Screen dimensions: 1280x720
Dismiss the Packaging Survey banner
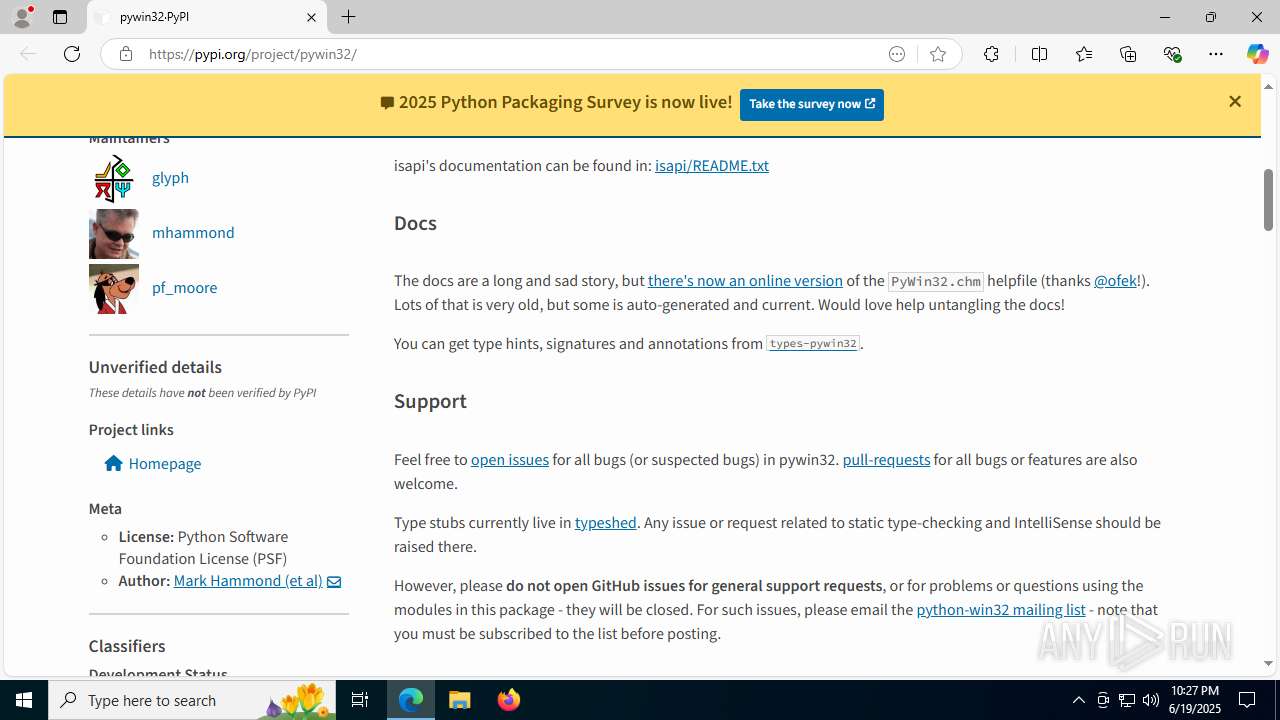tap(1235, 101)
